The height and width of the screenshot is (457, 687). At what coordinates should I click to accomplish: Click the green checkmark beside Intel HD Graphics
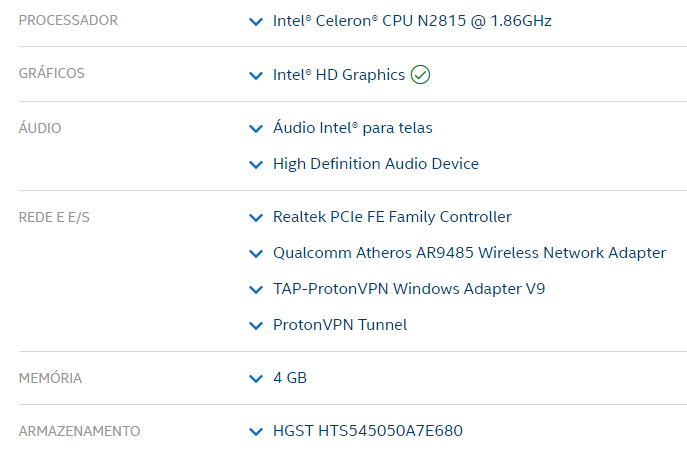[420, 75]
